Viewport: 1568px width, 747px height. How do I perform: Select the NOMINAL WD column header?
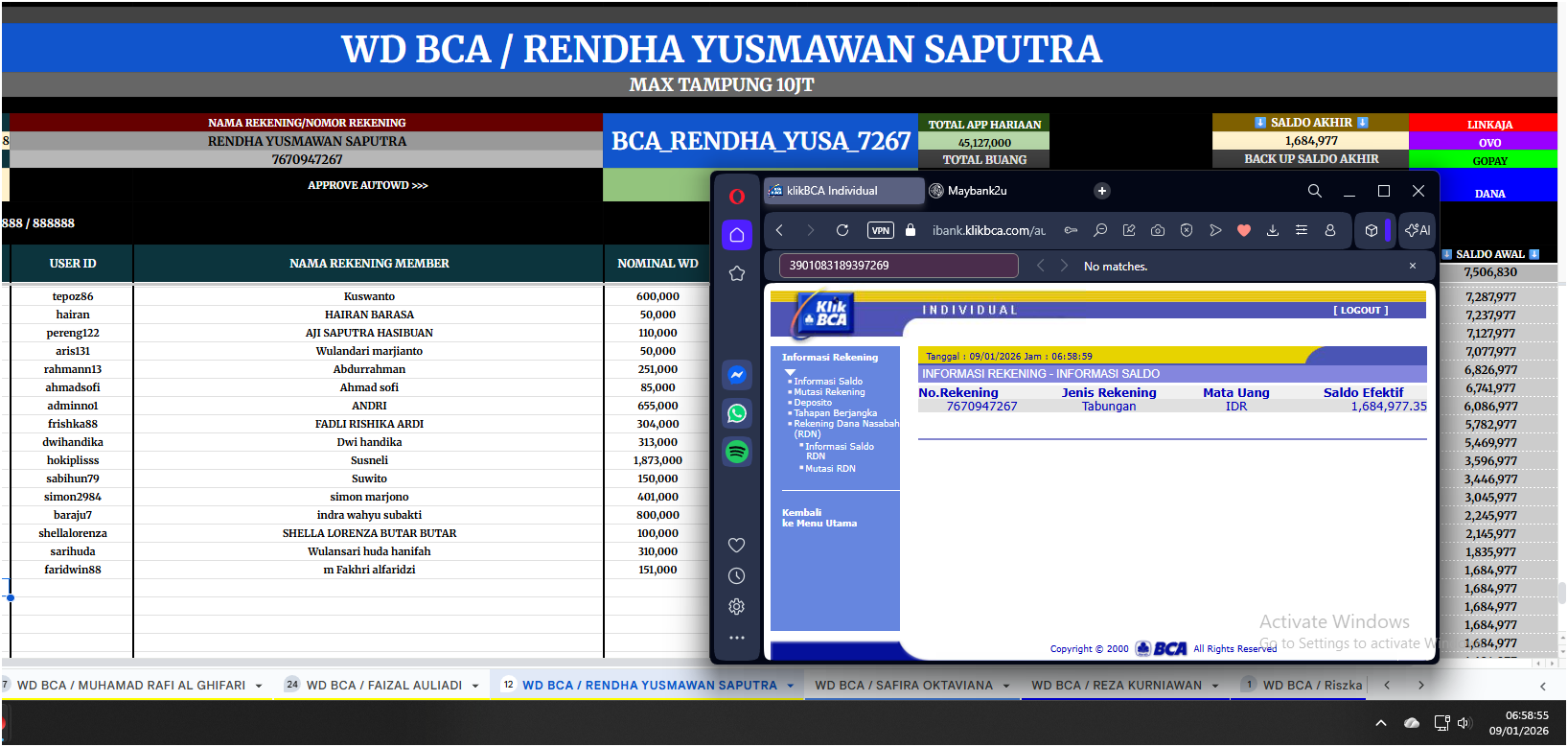(657, 264)
